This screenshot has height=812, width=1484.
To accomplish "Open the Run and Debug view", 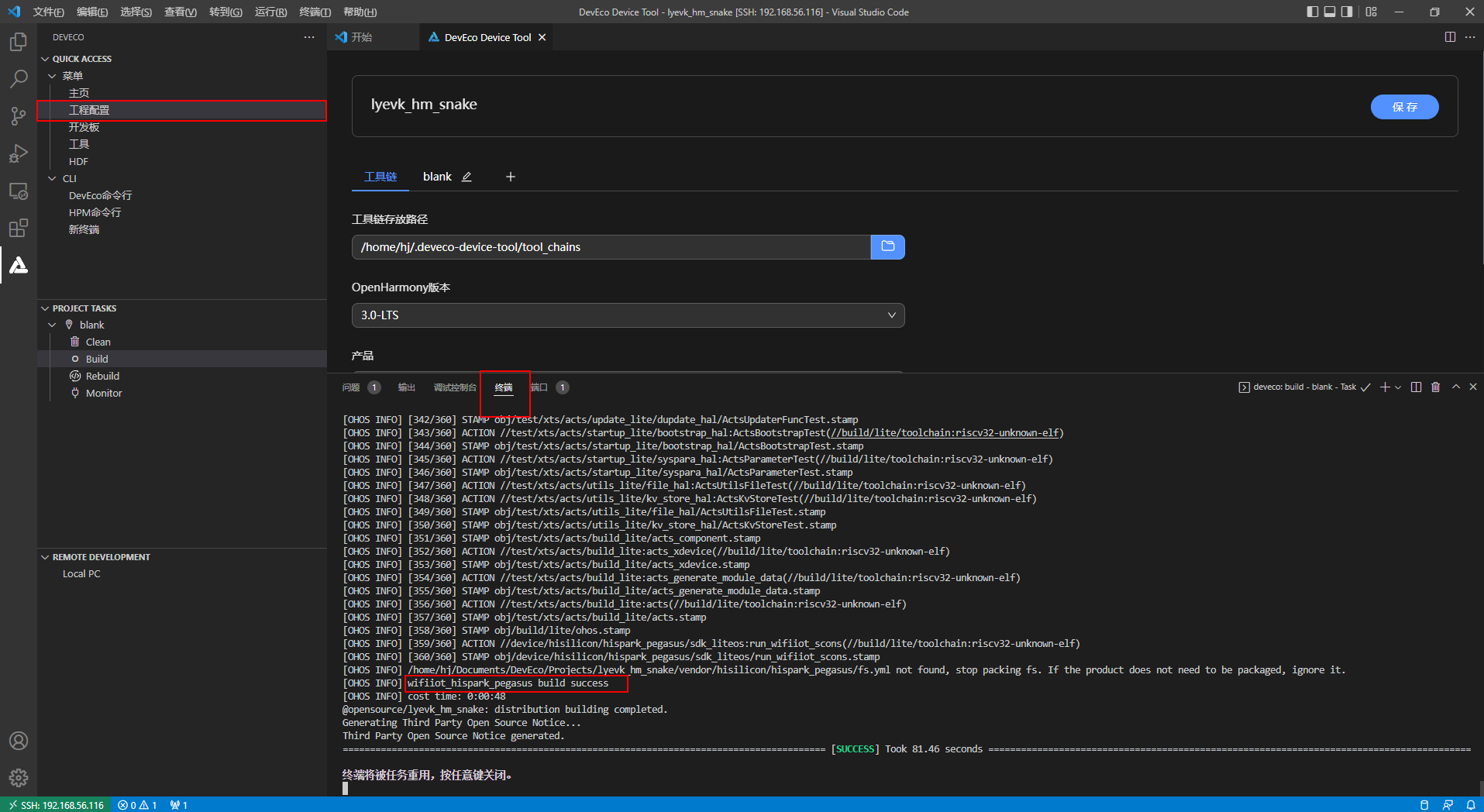I will pos(19,153).
